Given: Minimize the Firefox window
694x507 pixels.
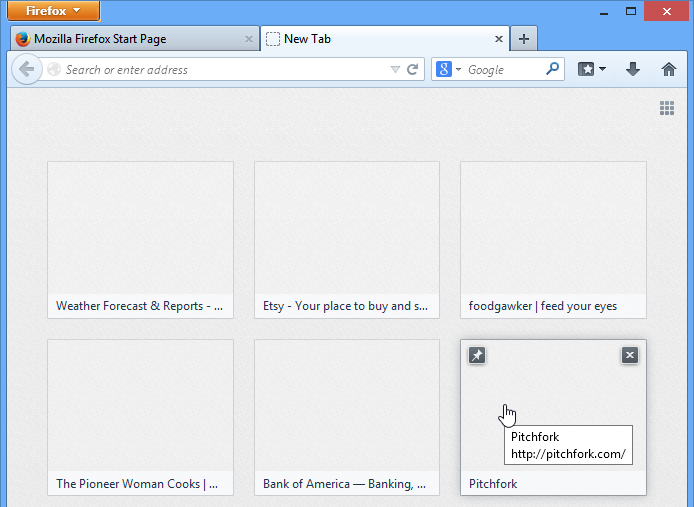Looking at the screenshot, I should (x=604, y=12).
